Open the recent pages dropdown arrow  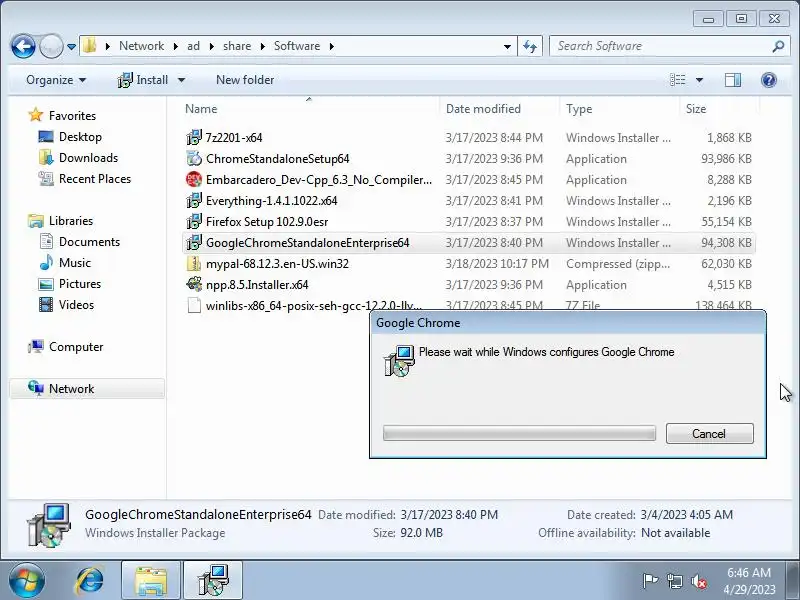(x=71, y=46)
